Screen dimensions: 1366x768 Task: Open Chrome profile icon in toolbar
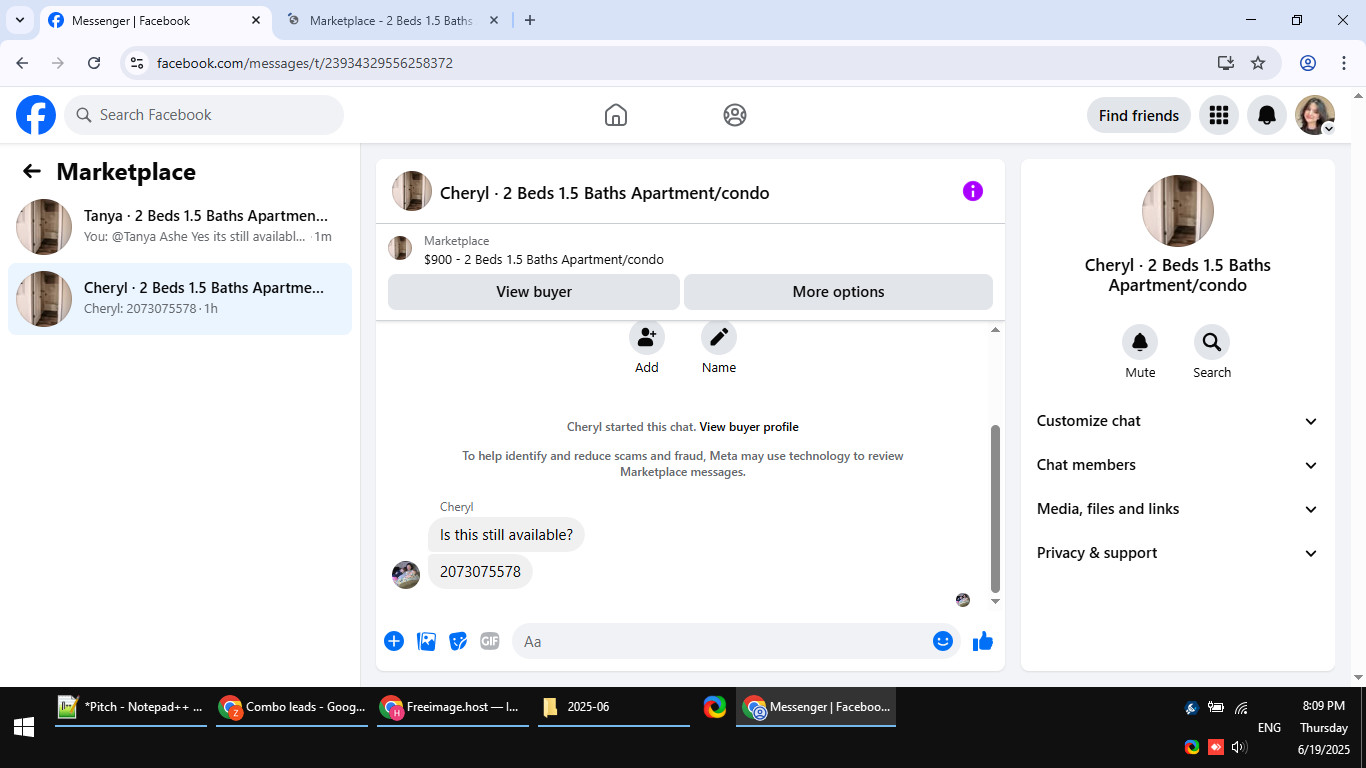point(1308,63)
